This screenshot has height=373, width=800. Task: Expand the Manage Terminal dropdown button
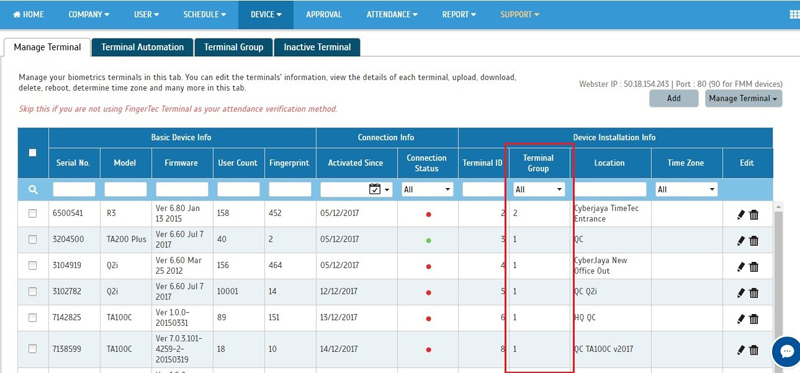[744, 98]
